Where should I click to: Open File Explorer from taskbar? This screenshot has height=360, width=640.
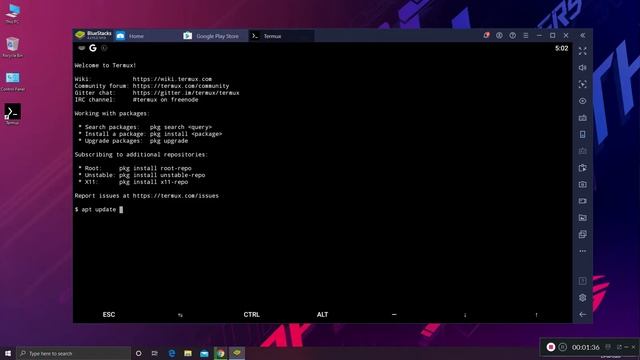[x=188, y=353]
